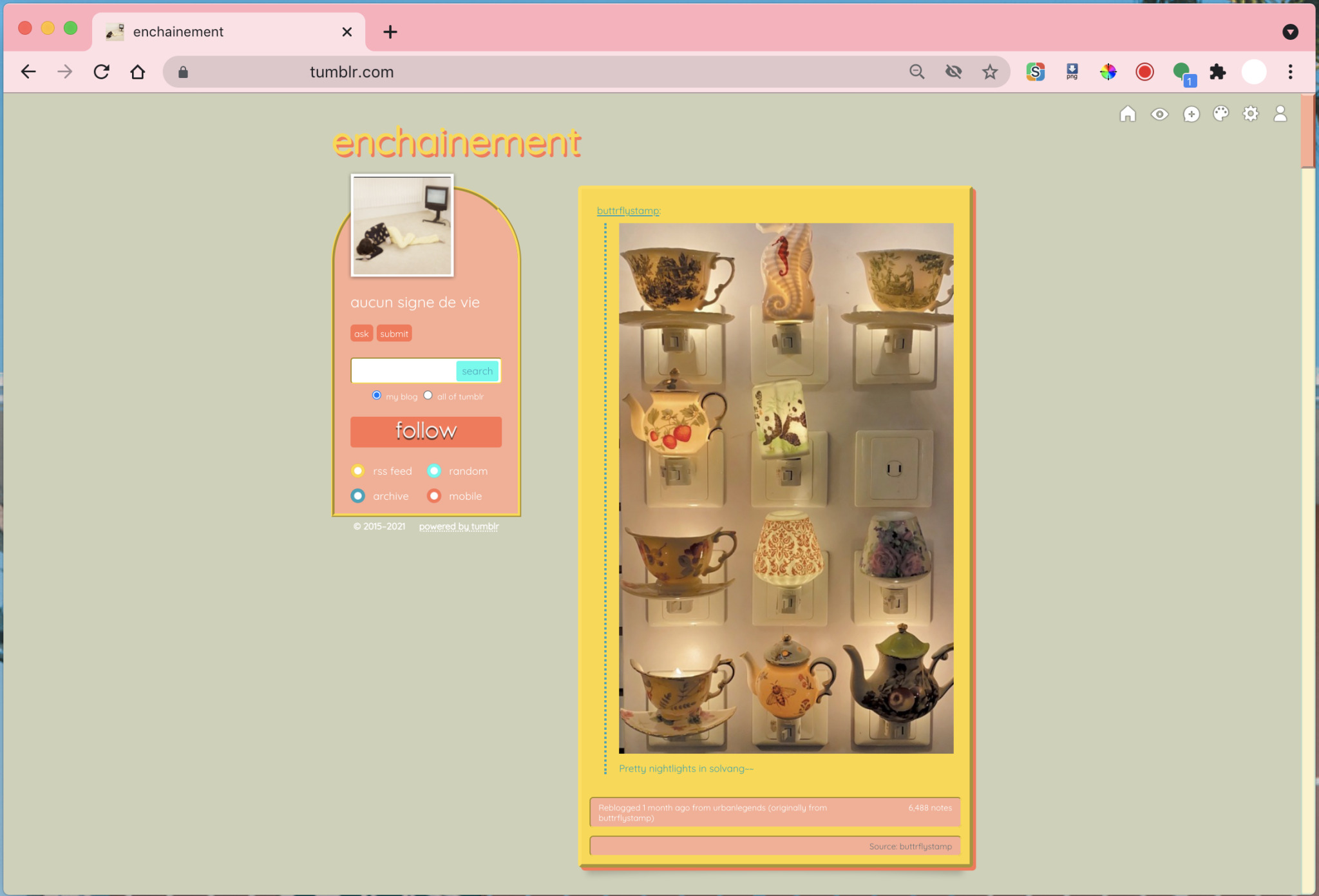Open Chrome three-dot menu

[1290, 72]
